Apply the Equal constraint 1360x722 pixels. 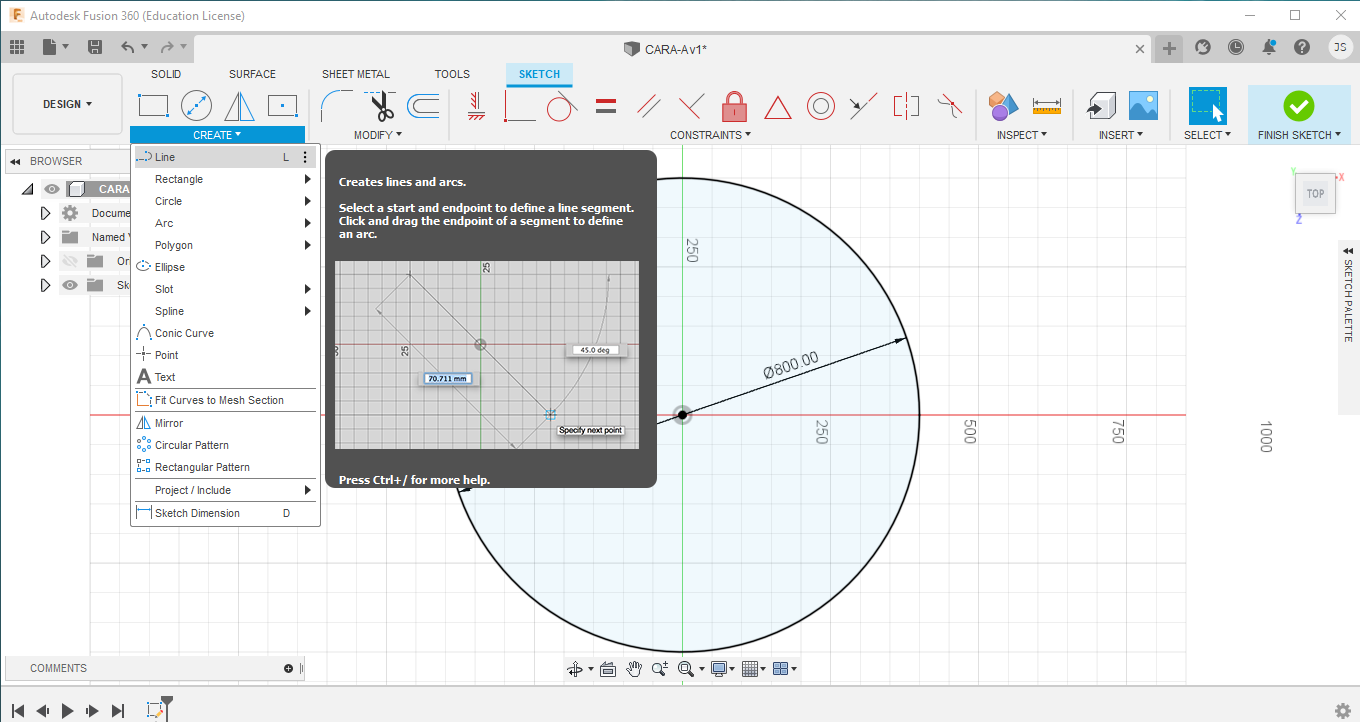[606, 105]
